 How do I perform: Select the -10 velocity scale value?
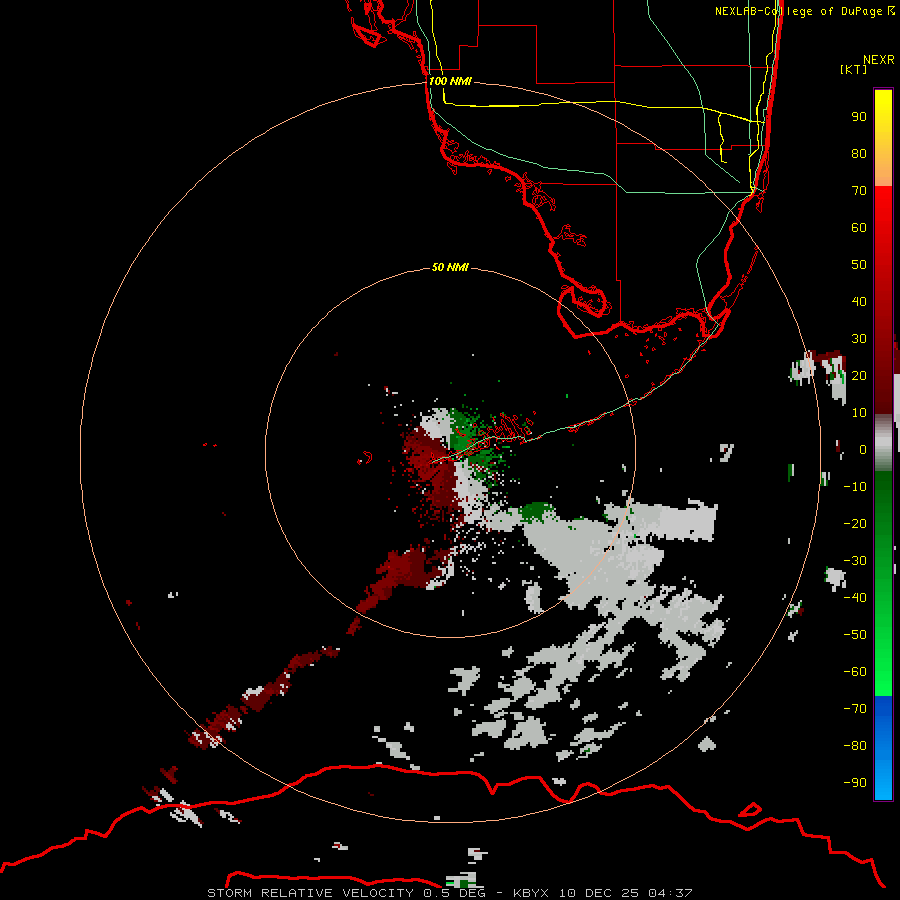point(855,487)
